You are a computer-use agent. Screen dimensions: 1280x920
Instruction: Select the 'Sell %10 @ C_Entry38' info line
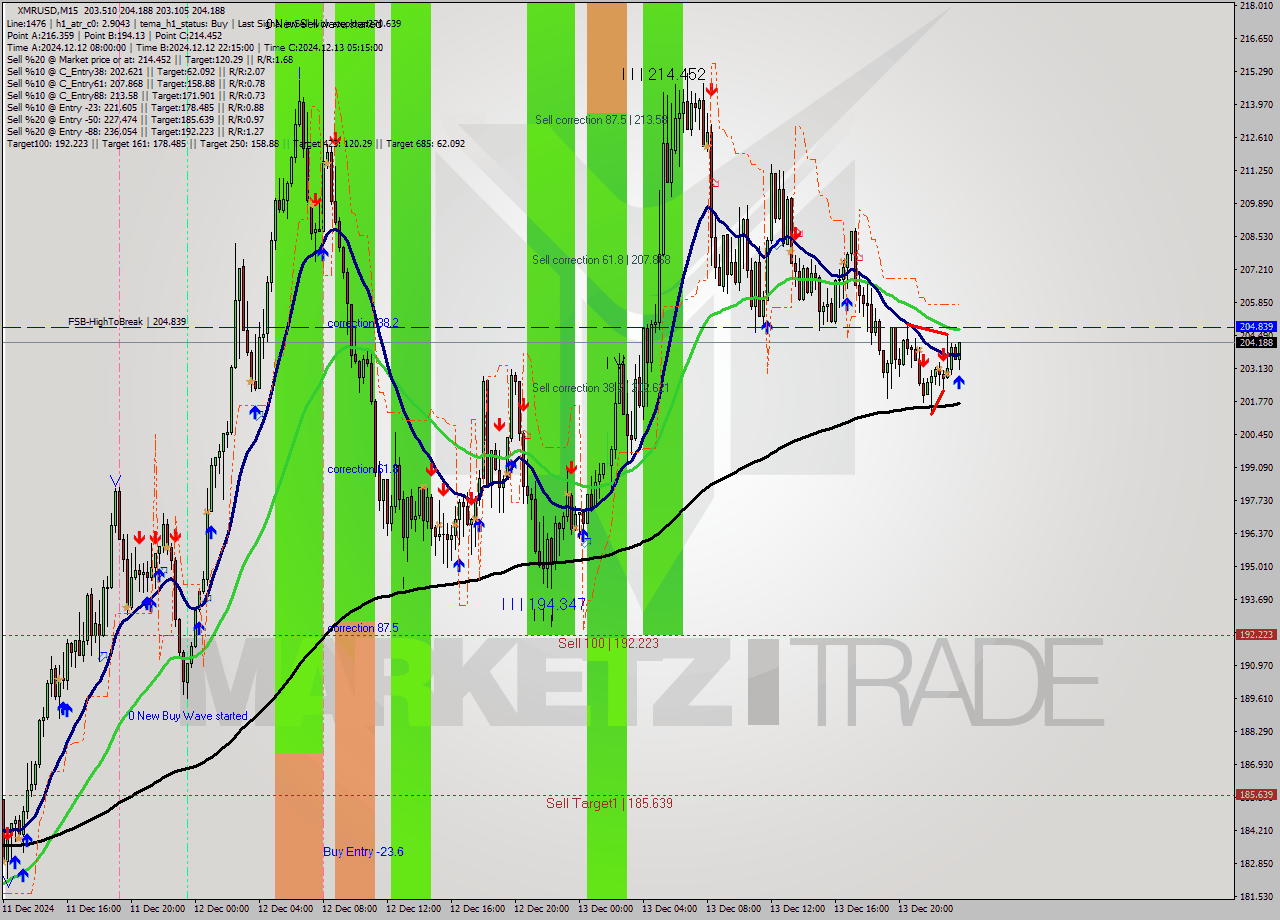[135, 71]
